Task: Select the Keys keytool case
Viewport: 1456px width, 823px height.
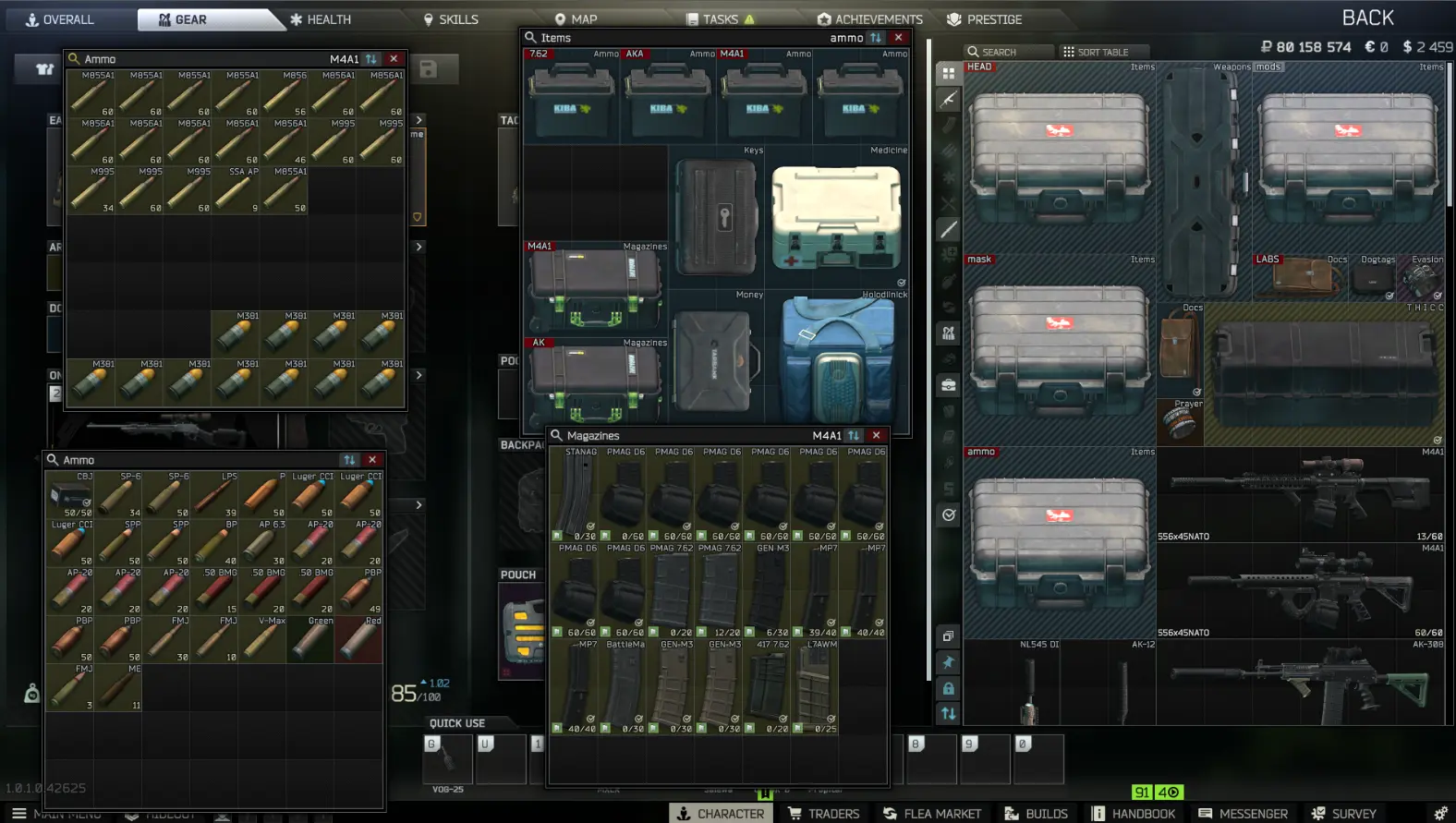Action: [716, 216]
